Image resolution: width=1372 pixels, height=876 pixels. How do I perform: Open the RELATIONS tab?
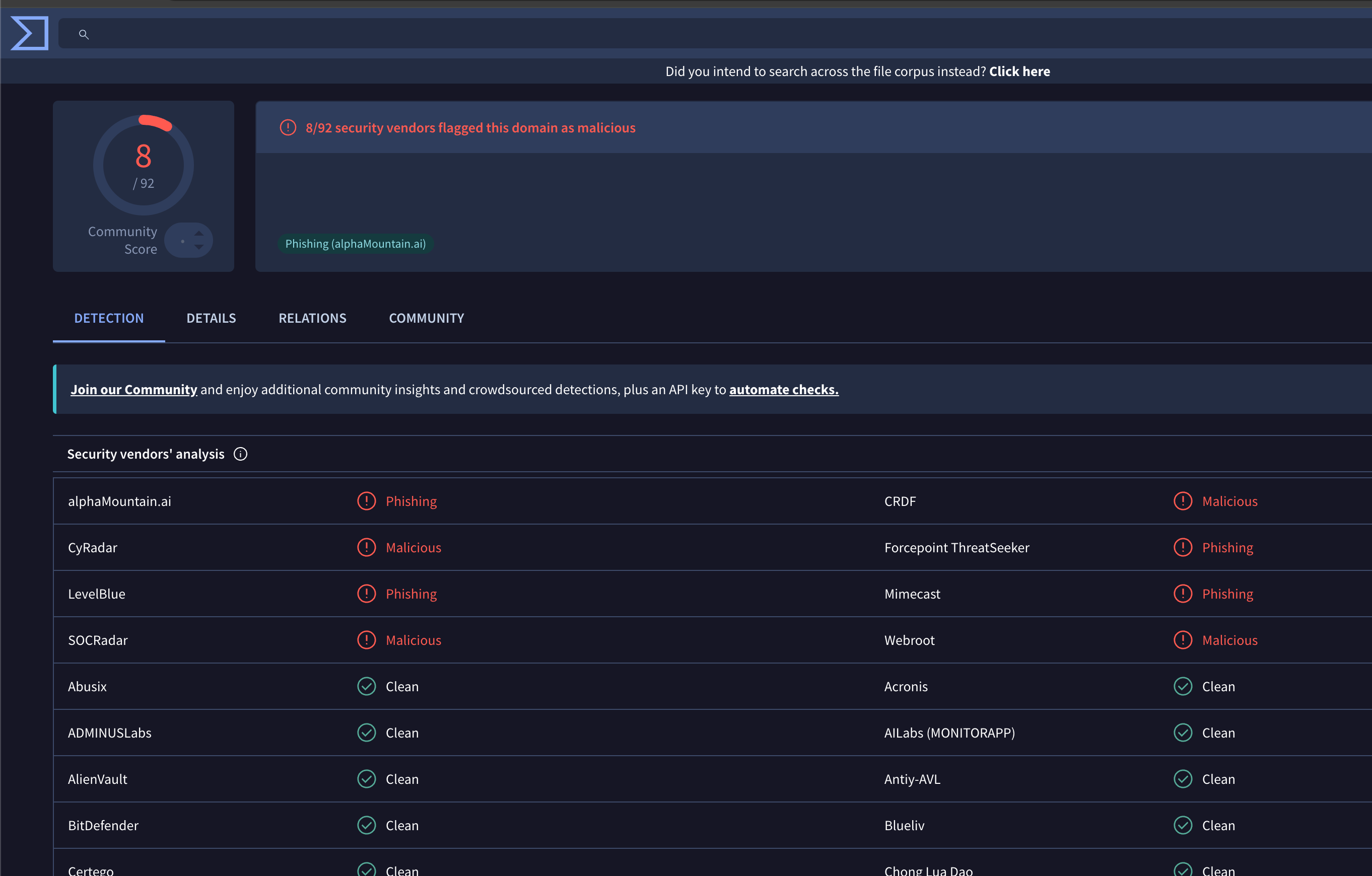pos(312,318)
